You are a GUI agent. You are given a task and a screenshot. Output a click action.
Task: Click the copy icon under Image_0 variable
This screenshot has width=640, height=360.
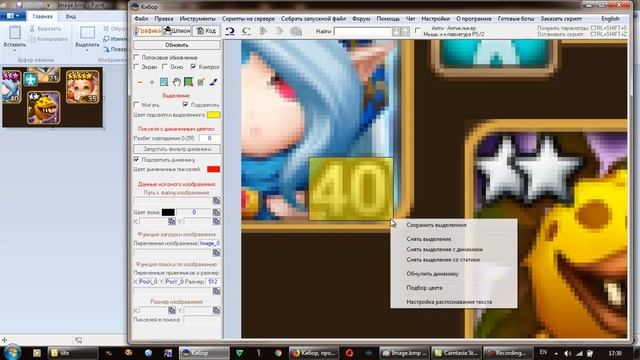pyautogui.click(x=216, y=253)
